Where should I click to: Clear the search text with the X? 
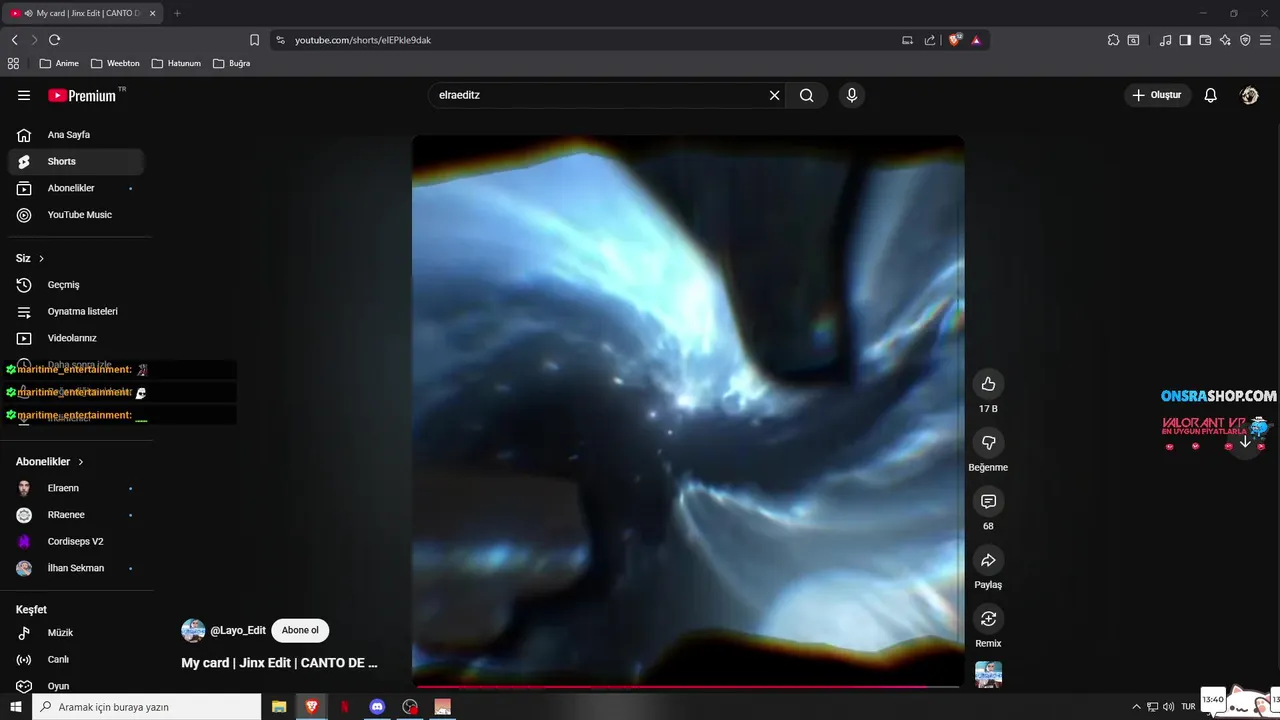[x=774, y=95]
